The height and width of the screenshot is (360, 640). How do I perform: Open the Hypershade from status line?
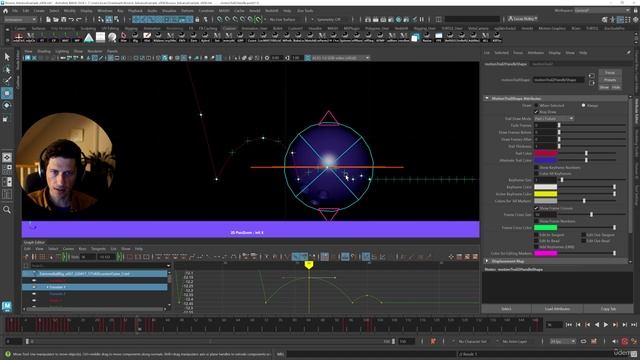399,19
